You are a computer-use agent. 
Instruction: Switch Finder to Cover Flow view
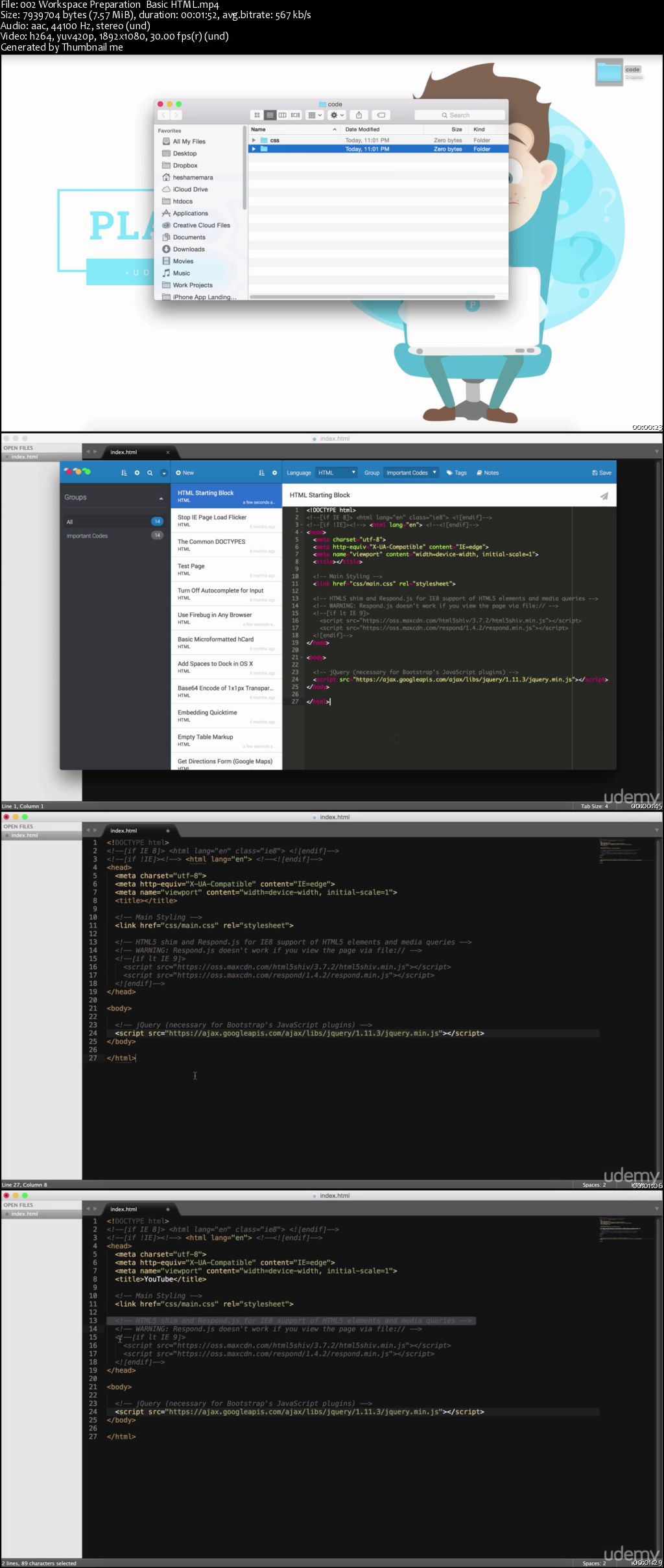pos(295,115)
